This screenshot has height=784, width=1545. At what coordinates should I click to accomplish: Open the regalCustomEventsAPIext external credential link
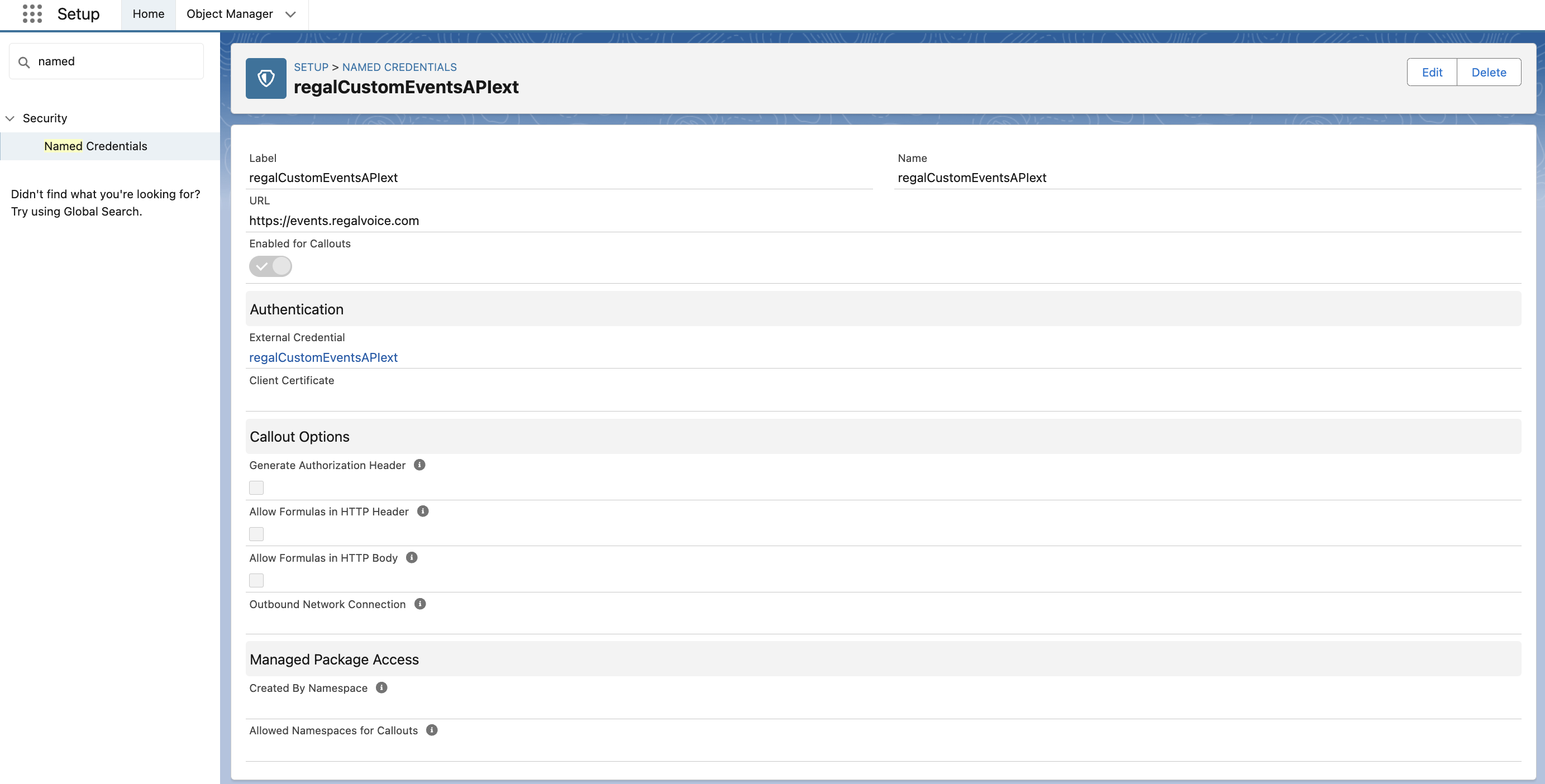[x=323, y=357]
